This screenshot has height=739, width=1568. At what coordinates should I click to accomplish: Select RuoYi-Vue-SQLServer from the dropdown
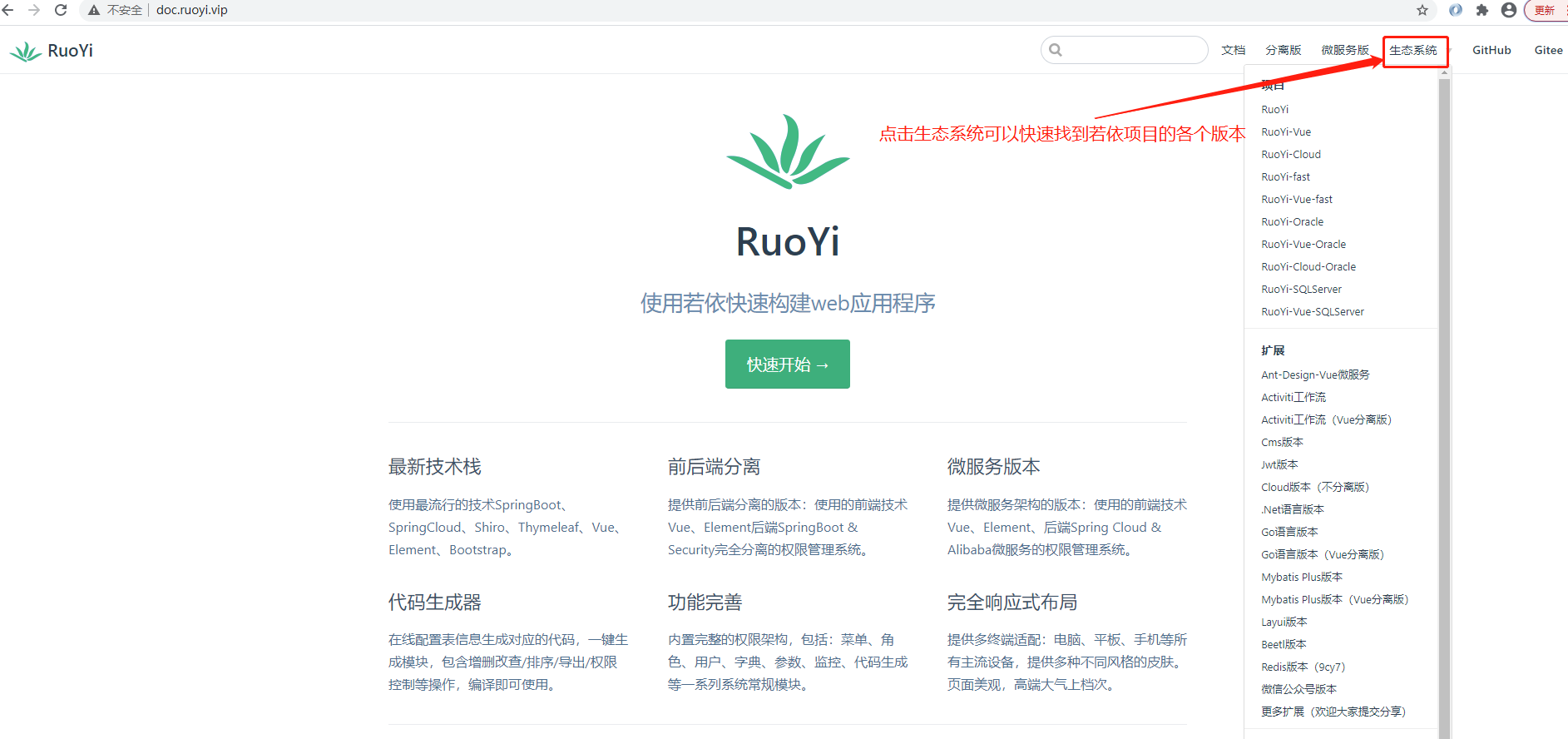click(1313, 311)
